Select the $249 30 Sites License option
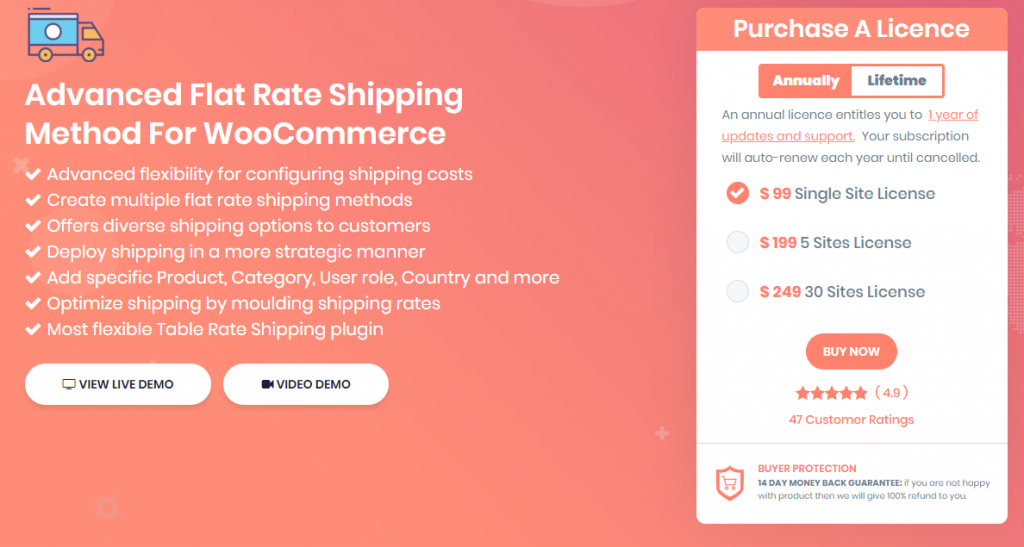This screenshot has height=547, width=1024. click(737, 292)
